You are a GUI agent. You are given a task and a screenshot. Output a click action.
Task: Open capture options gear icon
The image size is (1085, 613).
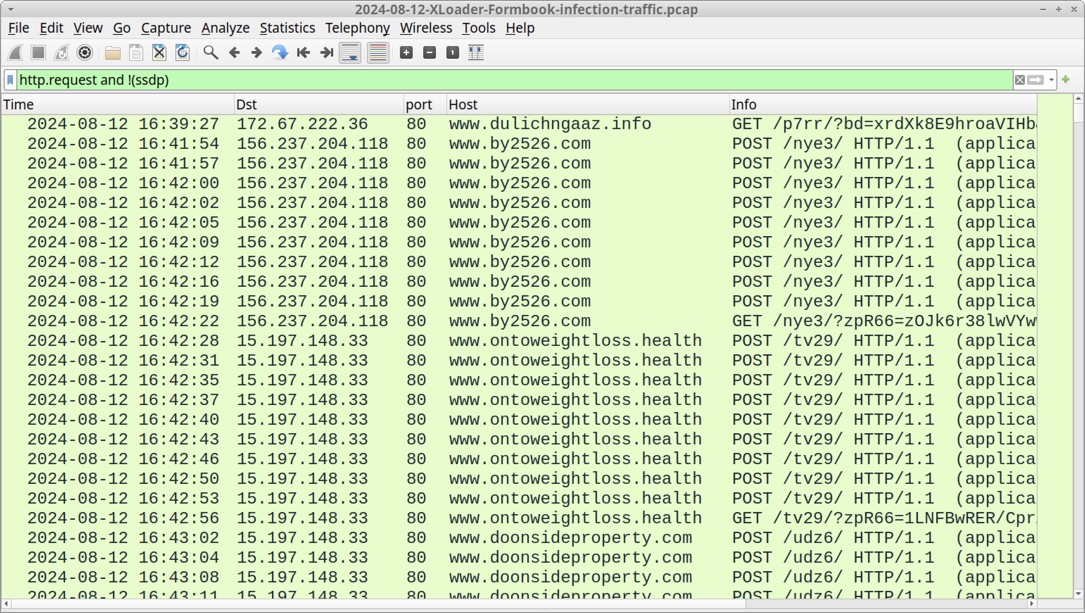tap(84, 53)
